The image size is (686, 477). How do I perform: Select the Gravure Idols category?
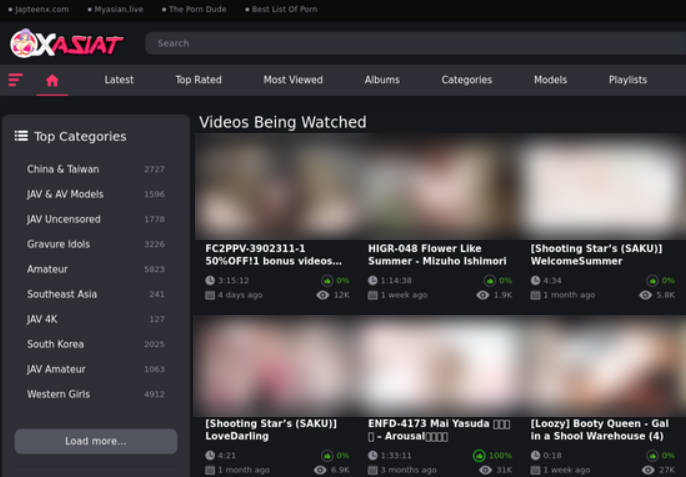coord(58,244)
